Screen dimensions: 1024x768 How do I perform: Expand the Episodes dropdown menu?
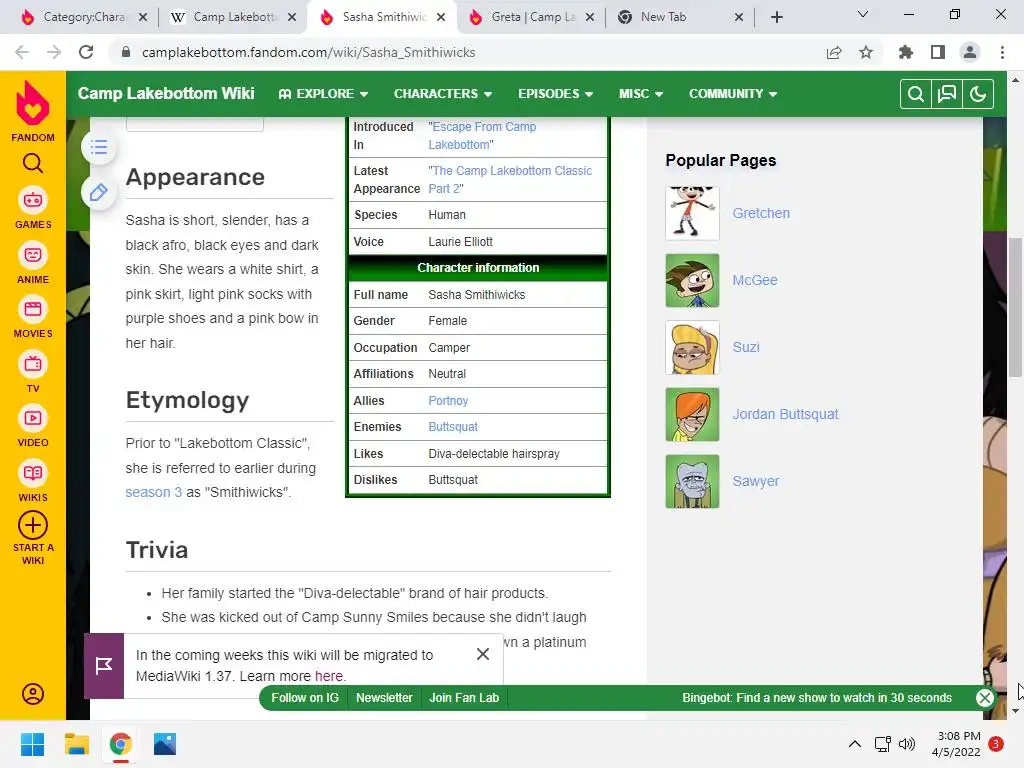point(556,94)
